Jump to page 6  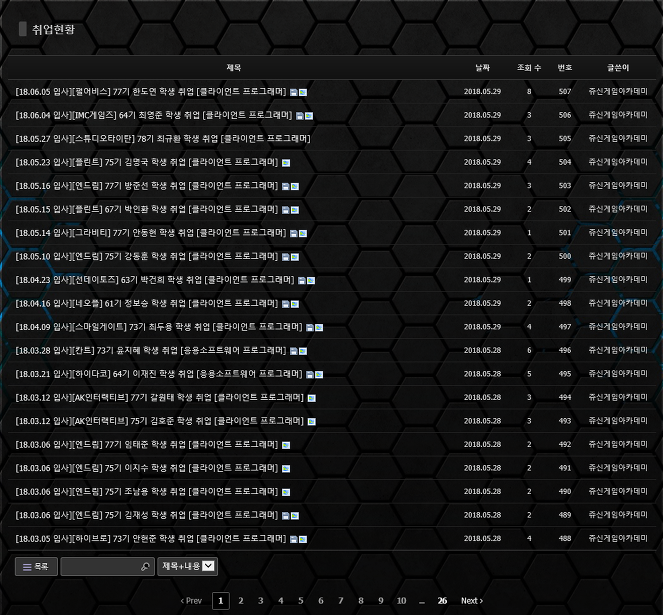[x=321, y=601]
